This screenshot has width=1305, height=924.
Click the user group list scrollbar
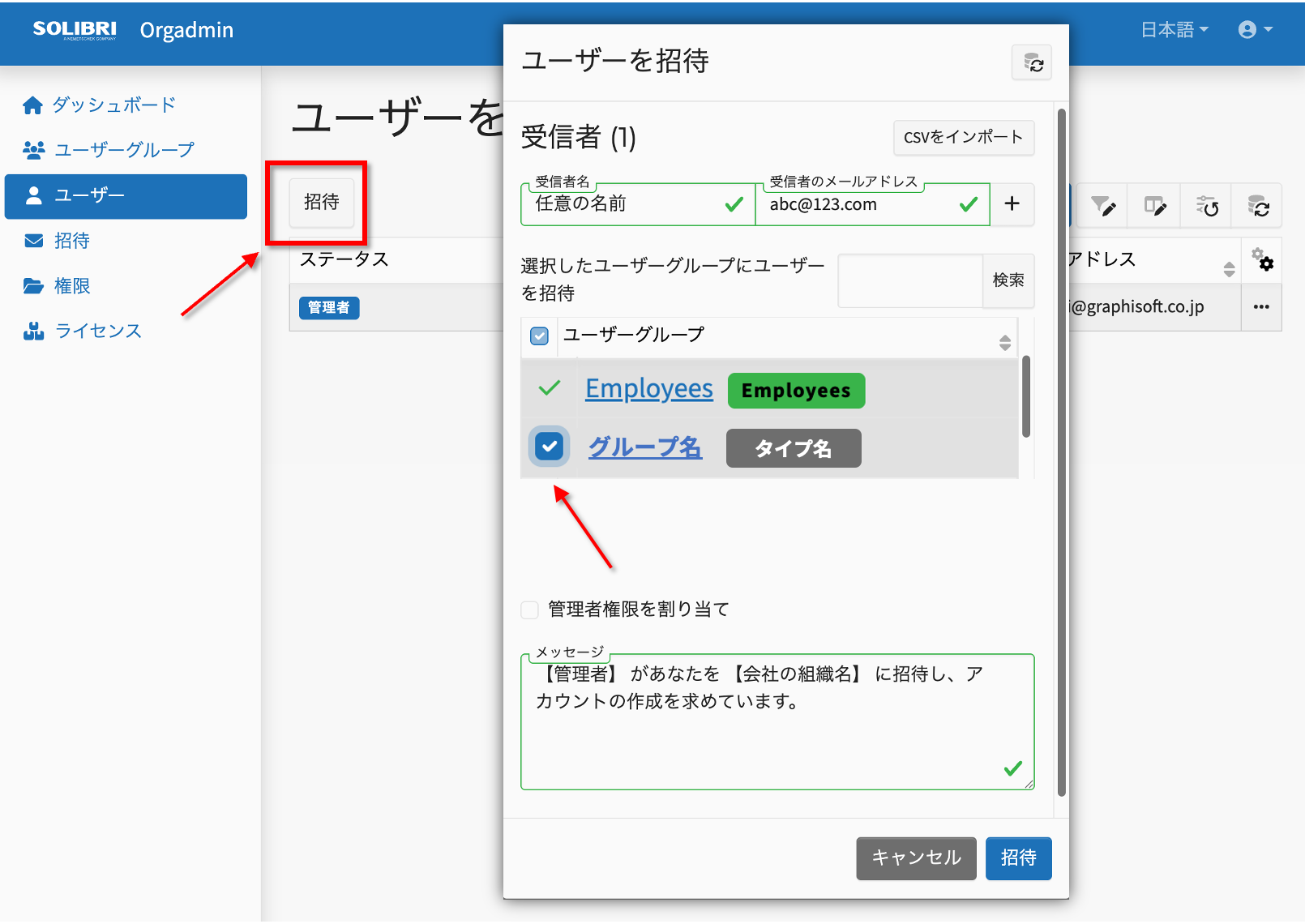(x=1026, y=396)
